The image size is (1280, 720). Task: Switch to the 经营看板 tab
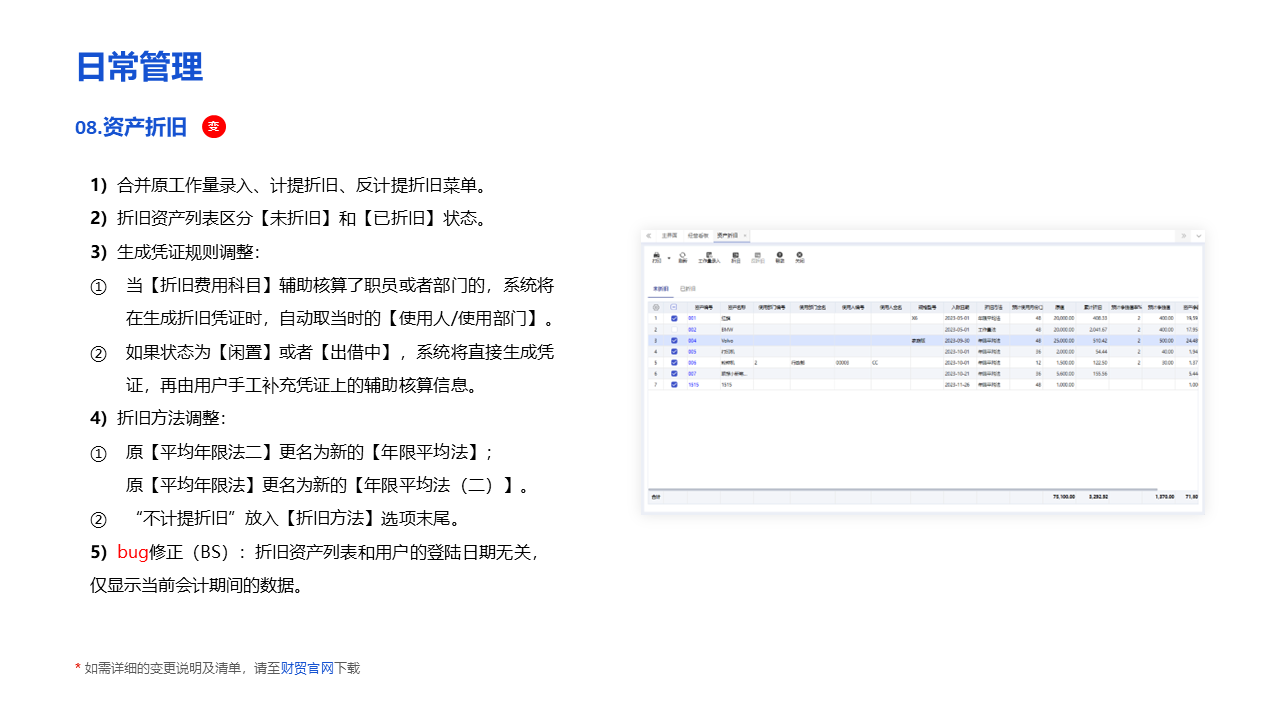point(698,236)
